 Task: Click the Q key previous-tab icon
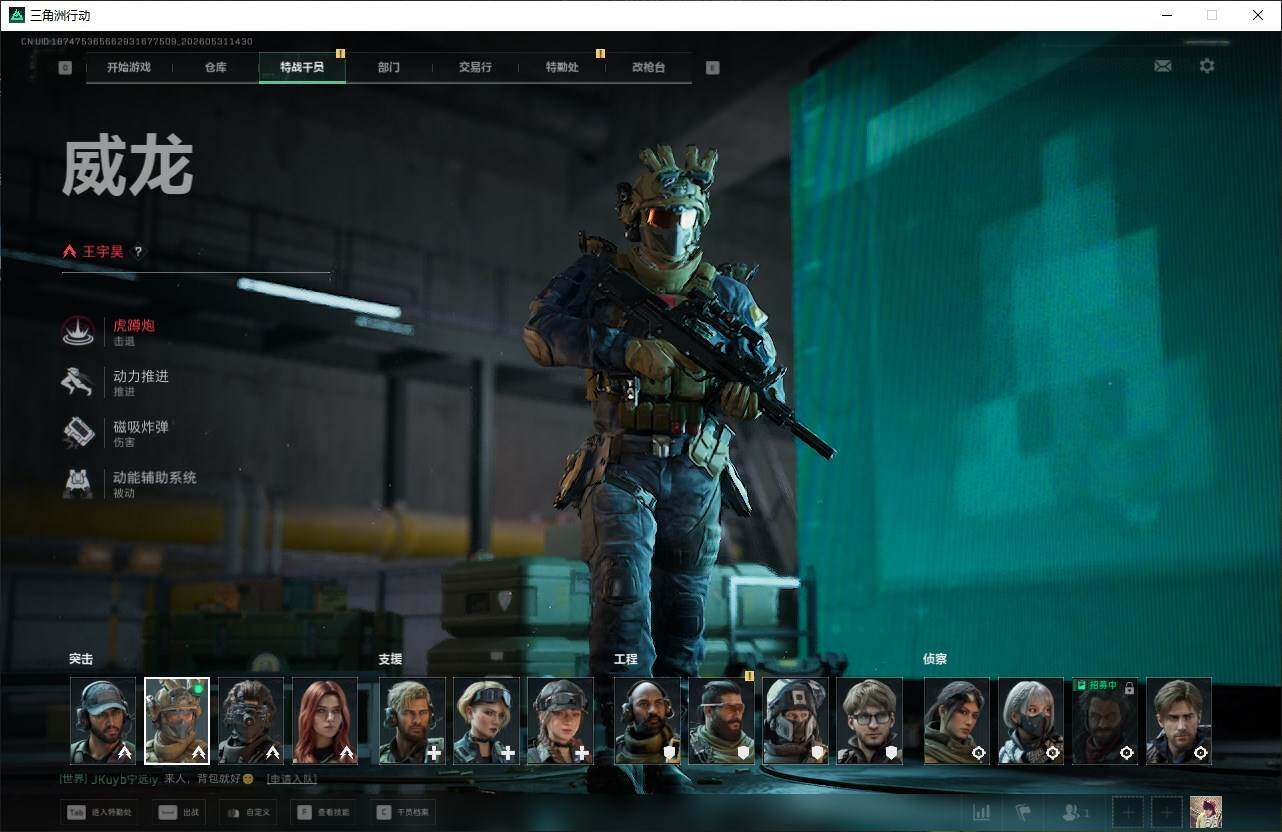[x=65, y=68]
